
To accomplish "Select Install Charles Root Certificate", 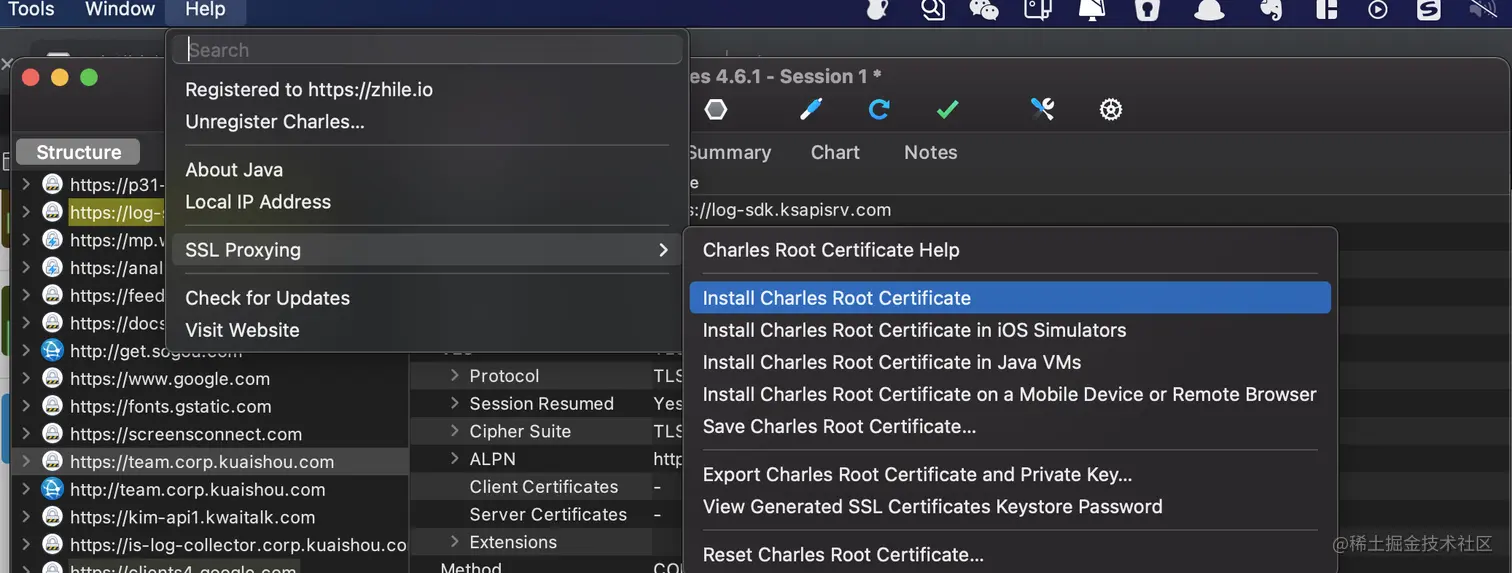I will [x=1010, y=298].
